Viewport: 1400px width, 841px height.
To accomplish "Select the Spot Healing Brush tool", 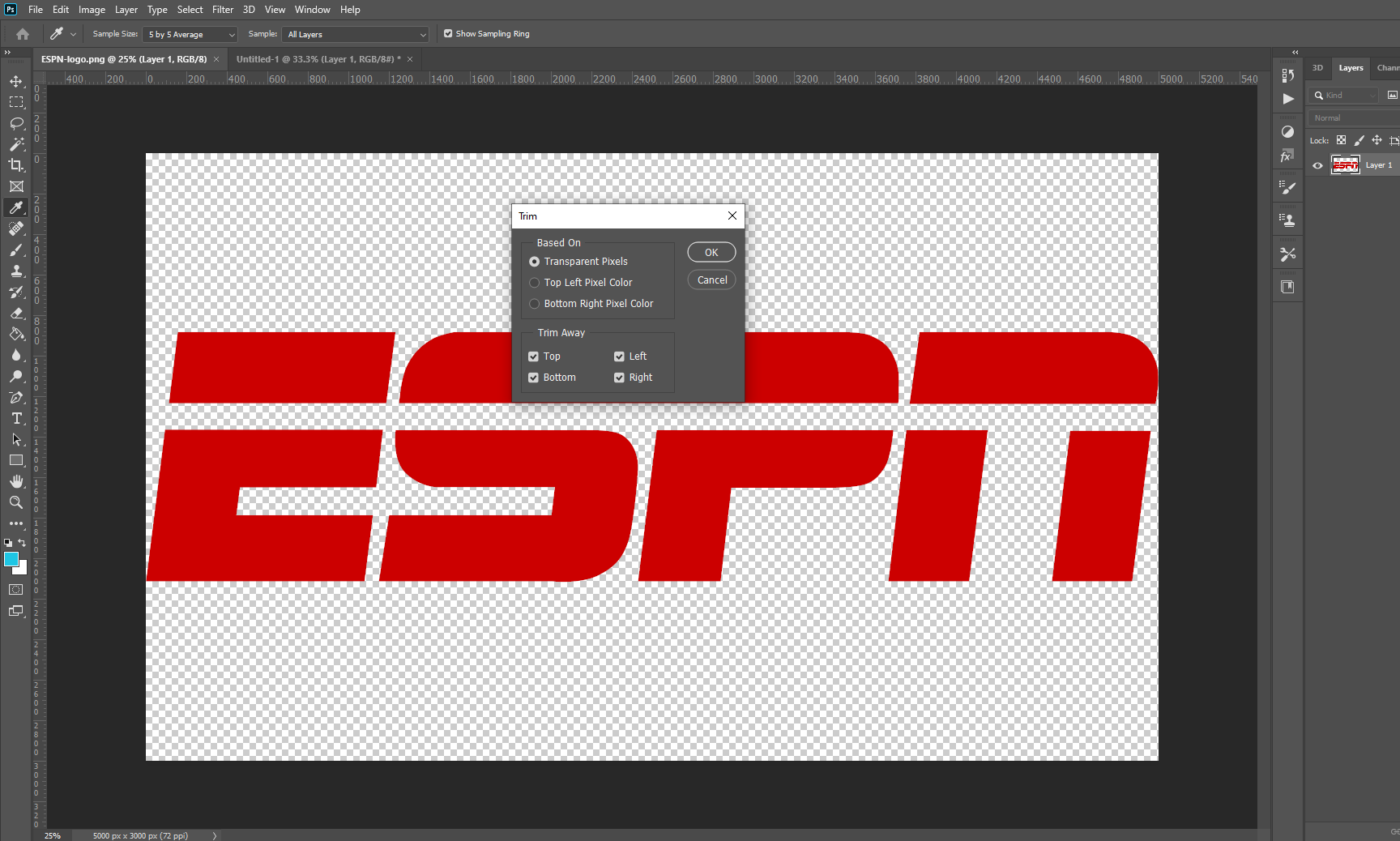I will pos(16,228).
